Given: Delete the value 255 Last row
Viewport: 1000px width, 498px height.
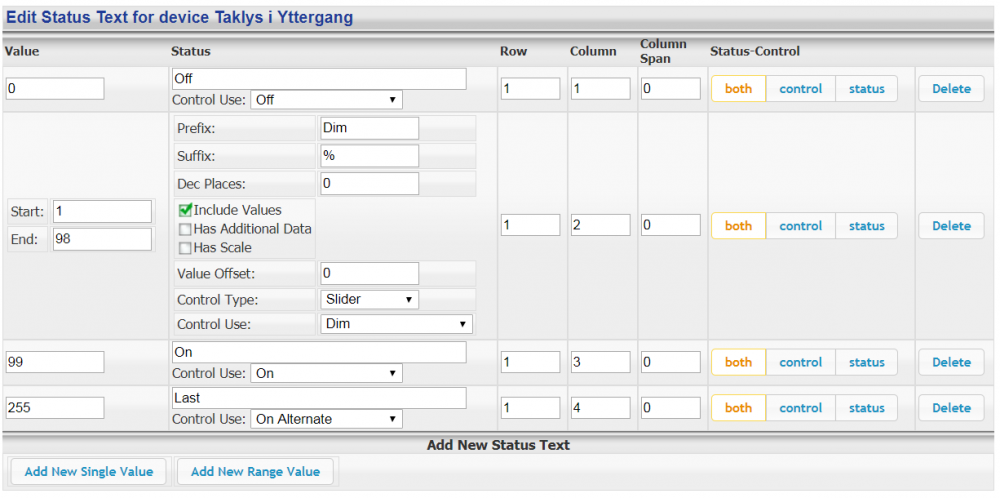Looking at the screenshot, I should 951,408.
